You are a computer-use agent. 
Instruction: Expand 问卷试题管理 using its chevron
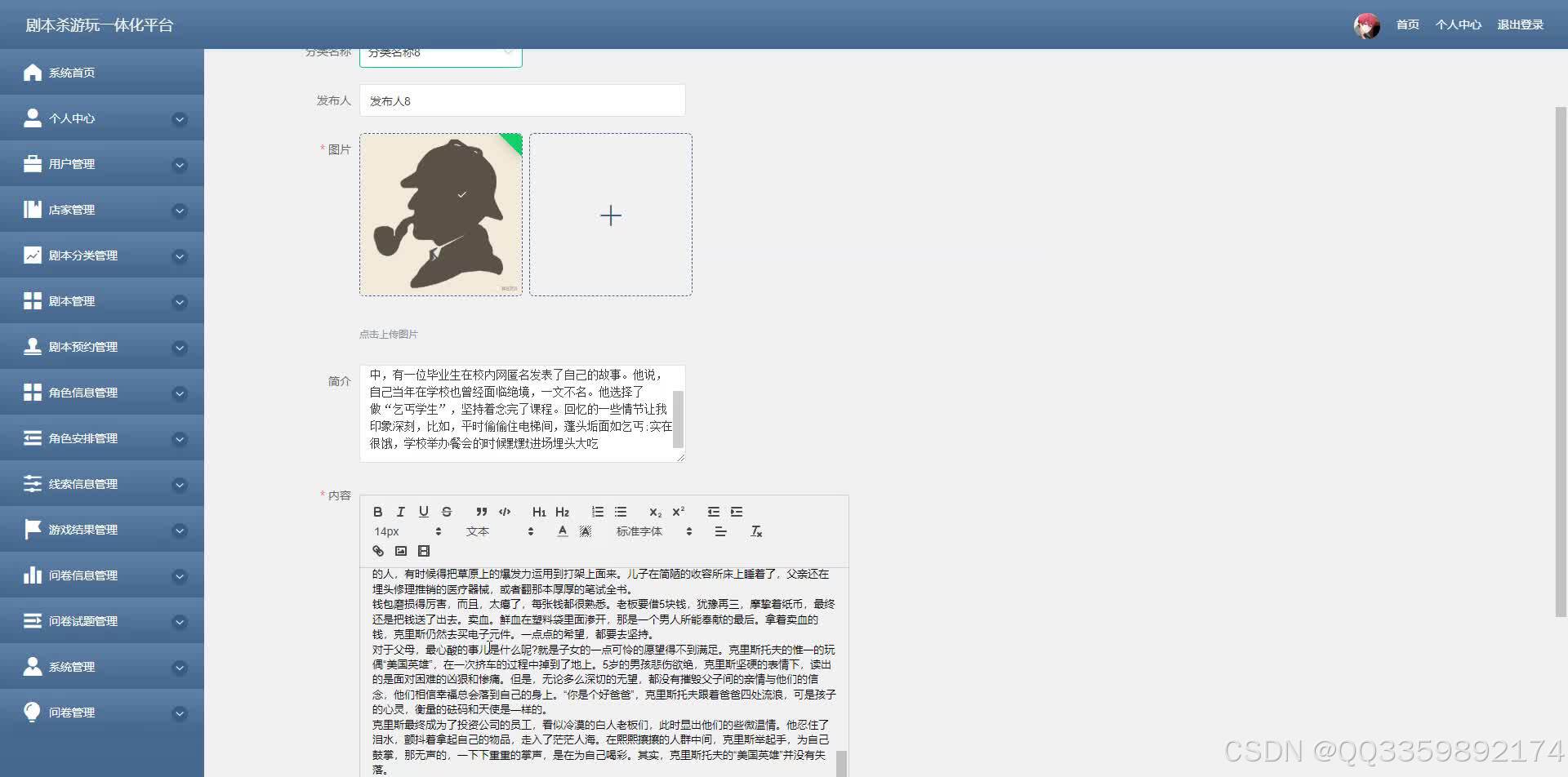(x=180, y=622)
